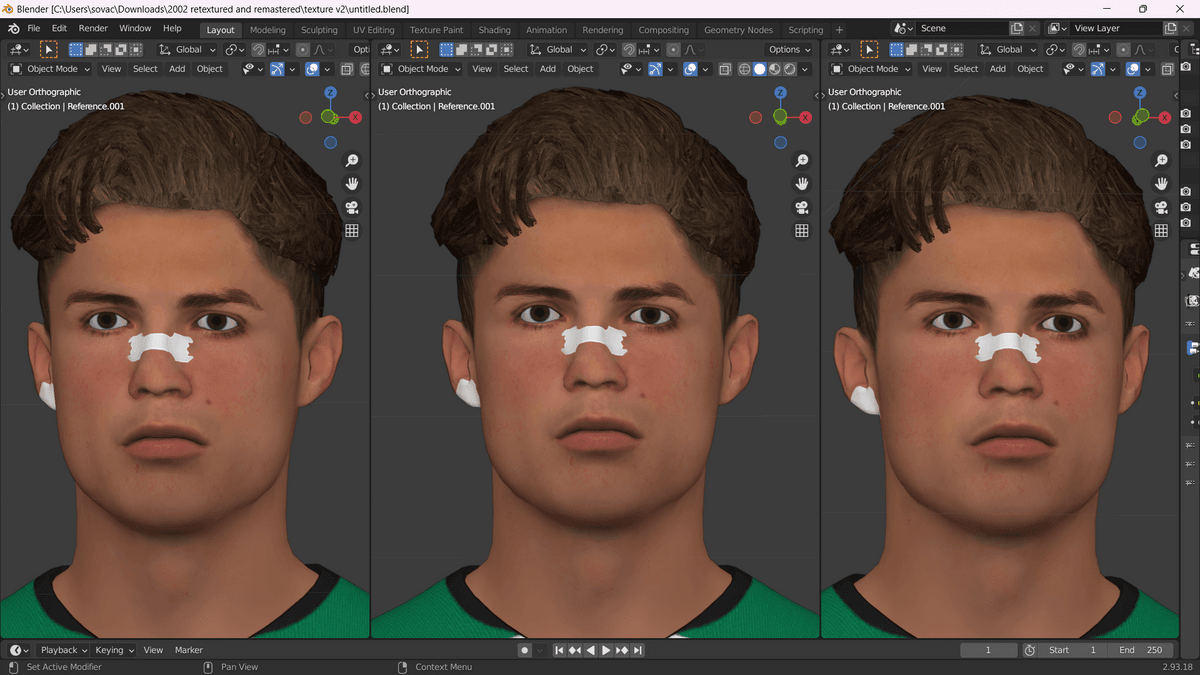Enable the auto keying record button

(524, 650)
